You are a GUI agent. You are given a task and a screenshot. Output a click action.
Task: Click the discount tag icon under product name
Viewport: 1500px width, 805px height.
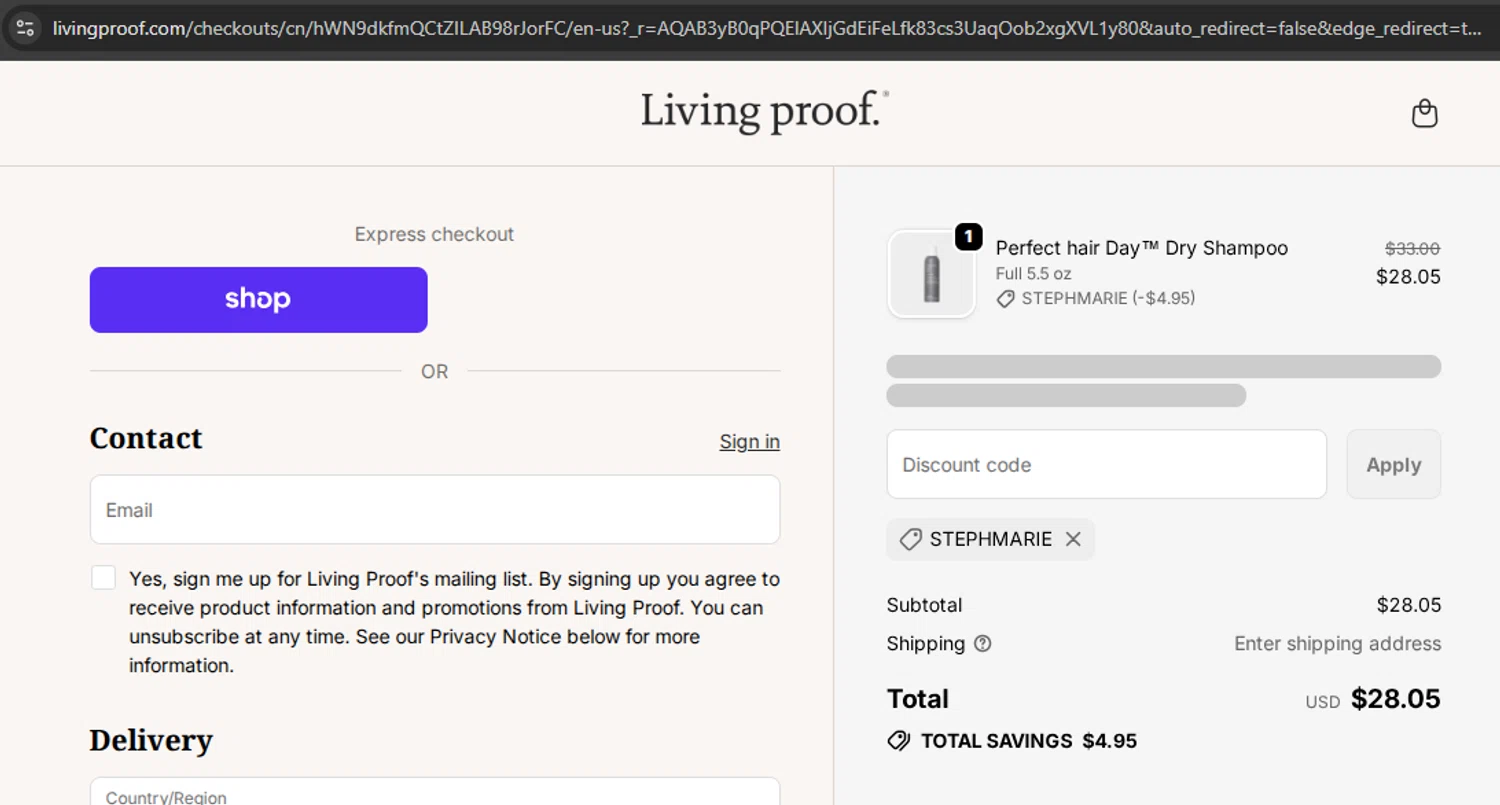pos(1005,299)
